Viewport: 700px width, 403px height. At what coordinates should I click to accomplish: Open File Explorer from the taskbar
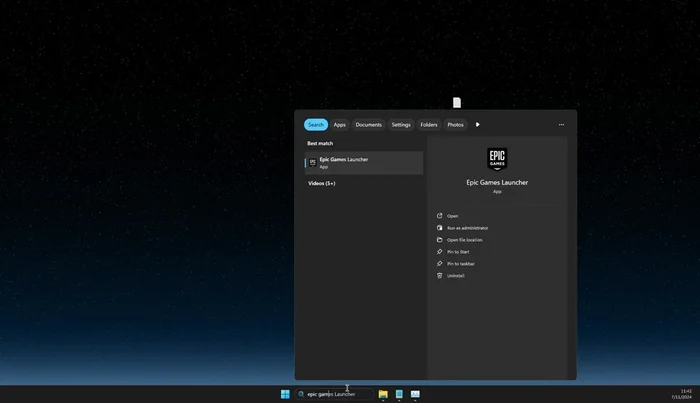click(383, 394)
